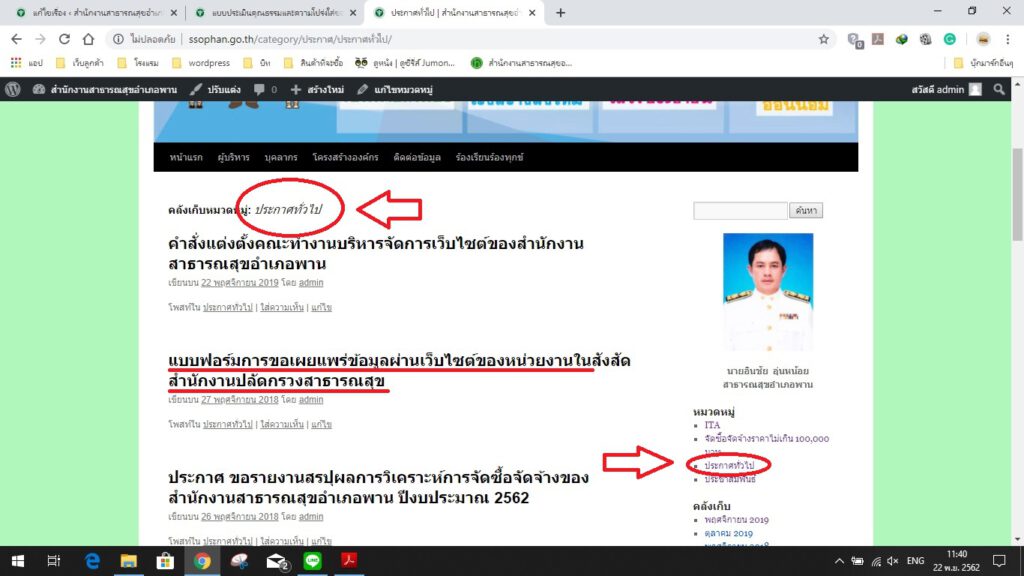The image size is (1024, 576).
Task: Open comments bubble in admin bar
Action: coord(265,89)
